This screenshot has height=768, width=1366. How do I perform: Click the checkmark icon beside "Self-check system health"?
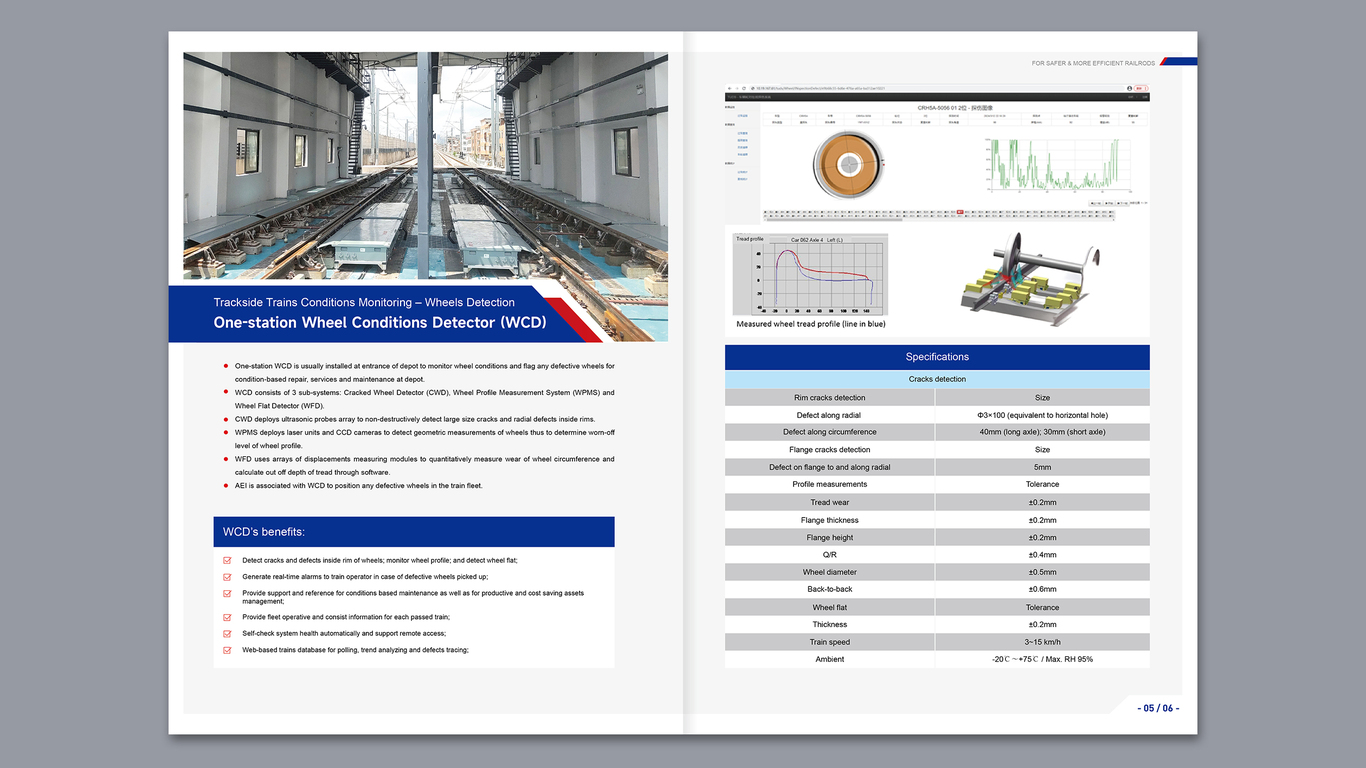pos(228,633)
